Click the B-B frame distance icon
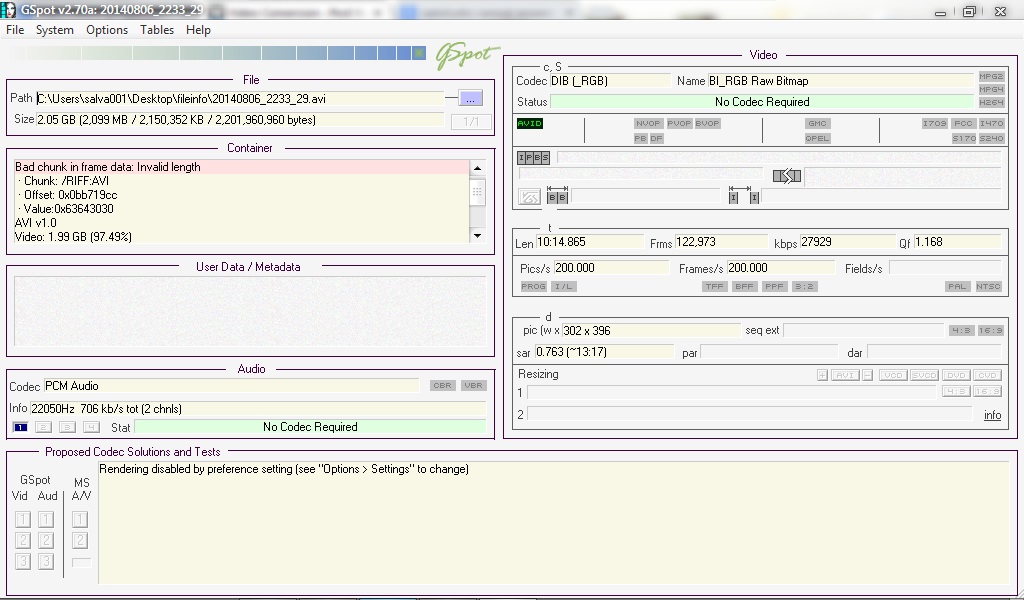Viewport: 1024px width, 600px height. point(557,197)
